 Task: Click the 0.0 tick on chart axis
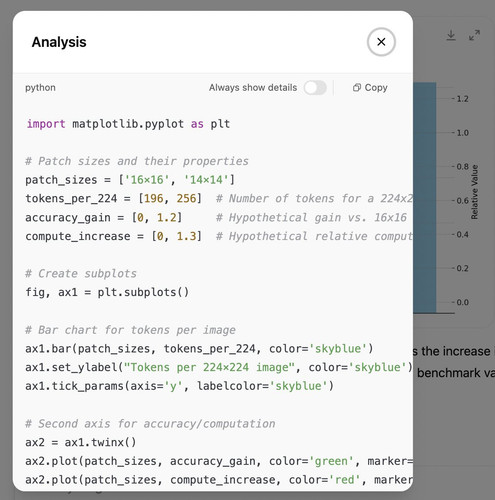462,302
